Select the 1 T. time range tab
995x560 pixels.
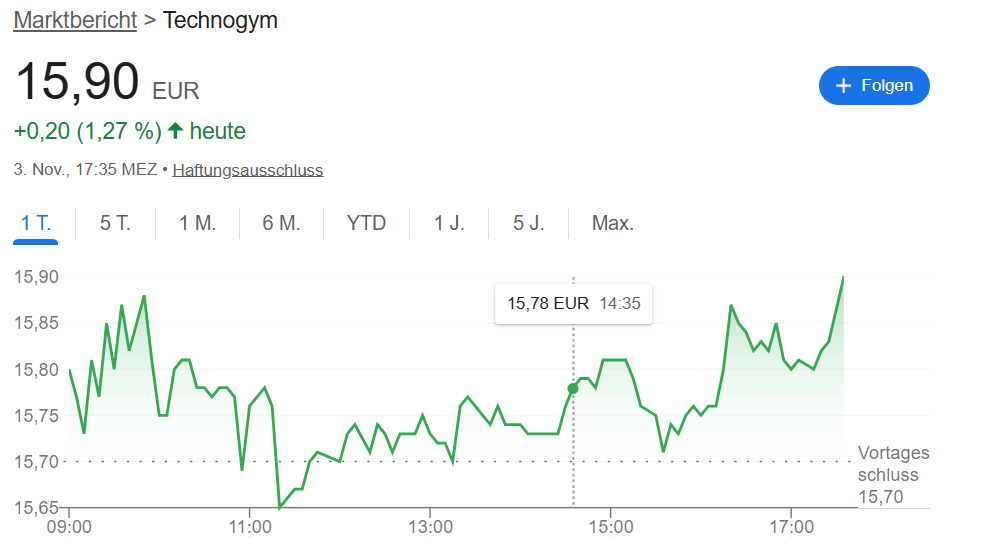coord(36,223)
